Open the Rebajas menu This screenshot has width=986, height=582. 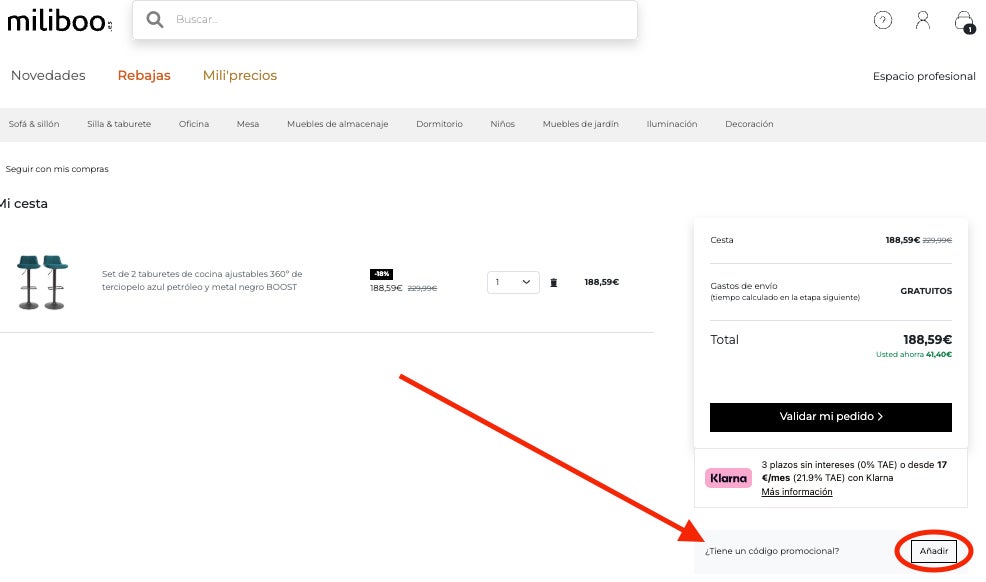pos(144,75)
